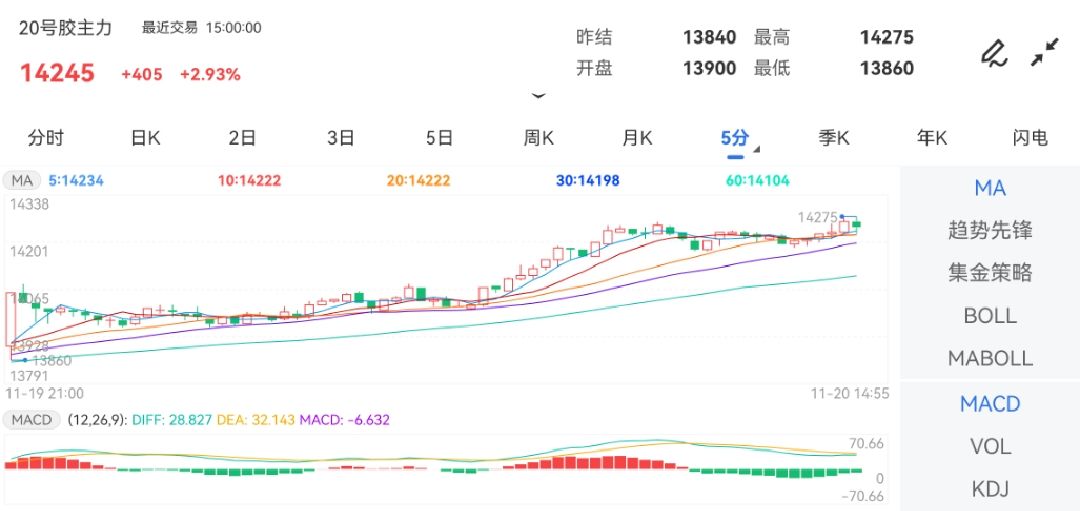Select KDJ sub-indicator
This screenshot has width=1080, height=511.
(990, 490)
